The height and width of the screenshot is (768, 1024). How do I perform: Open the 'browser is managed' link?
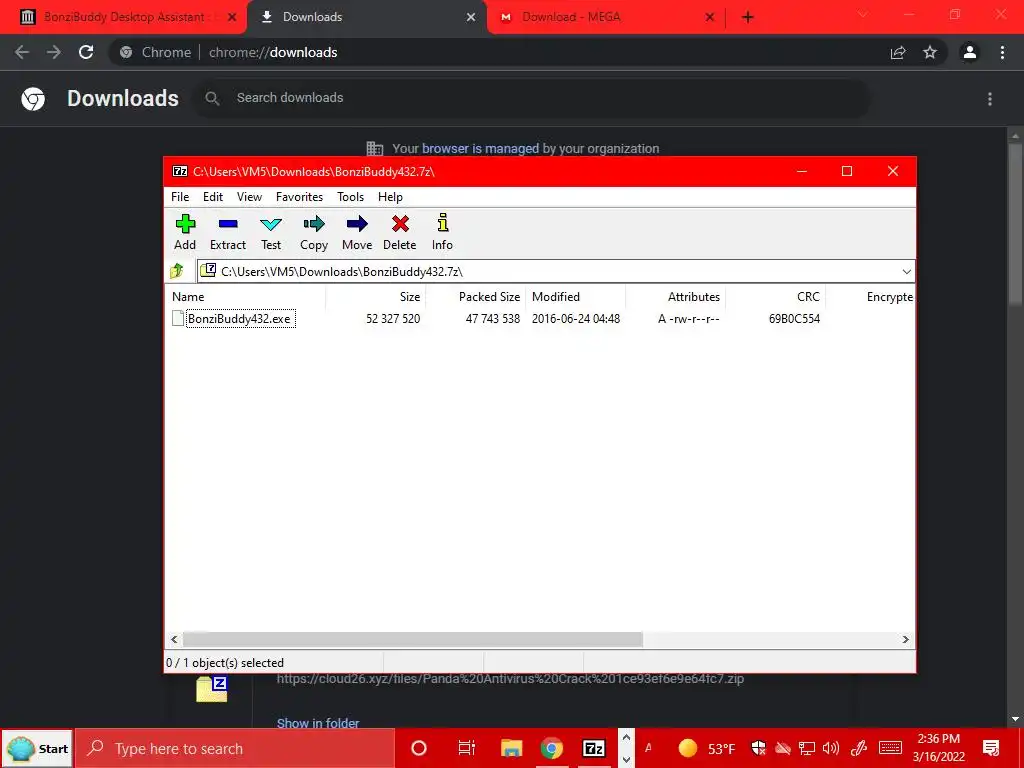tap(480, 148)
